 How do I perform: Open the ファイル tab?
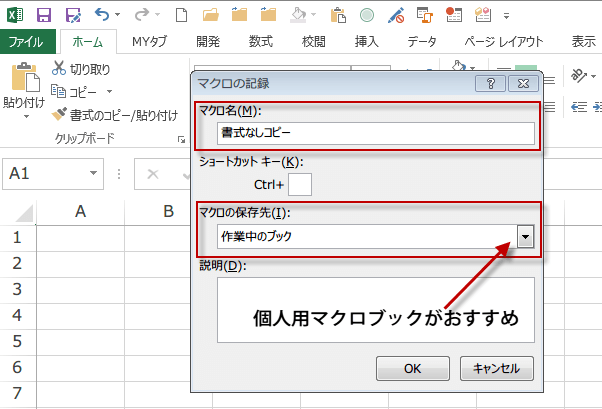(26, 41)
